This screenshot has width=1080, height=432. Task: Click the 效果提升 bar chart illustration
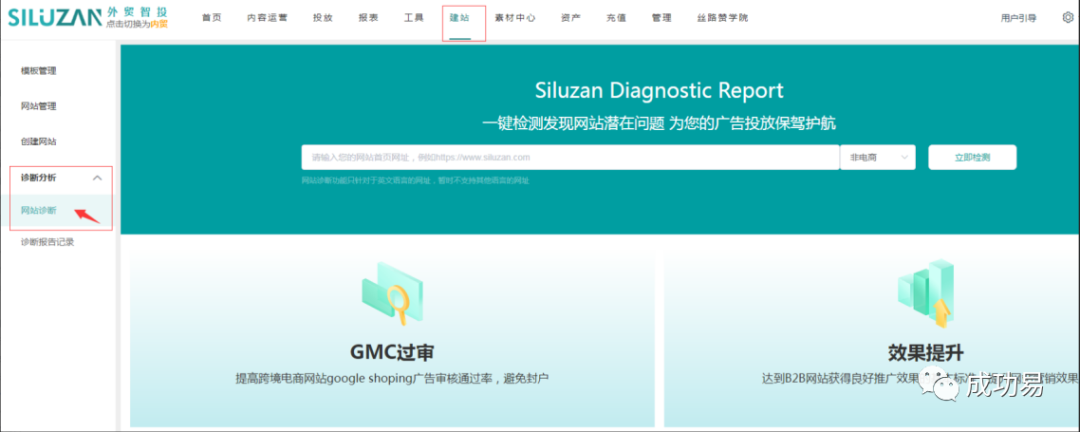(925, 294)
